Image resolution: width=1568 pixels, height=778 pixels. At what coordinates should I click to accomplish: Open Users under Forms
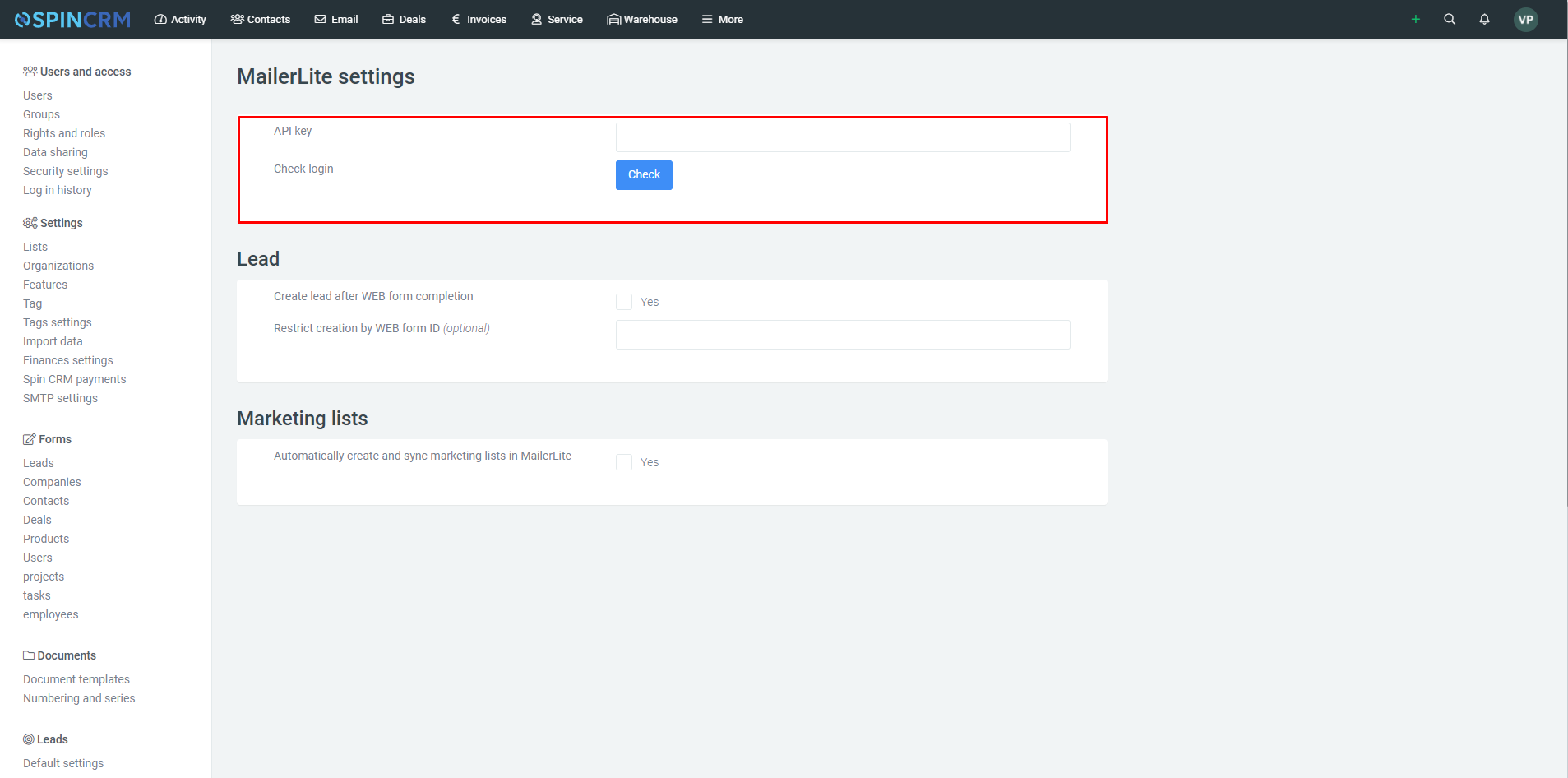38,558
